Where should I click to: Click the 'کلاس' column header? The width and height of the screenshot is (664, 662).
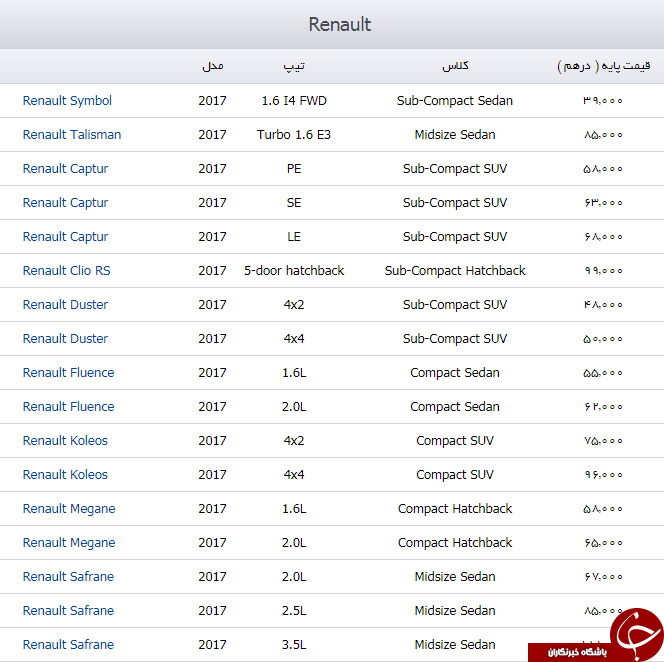(455, 66)
